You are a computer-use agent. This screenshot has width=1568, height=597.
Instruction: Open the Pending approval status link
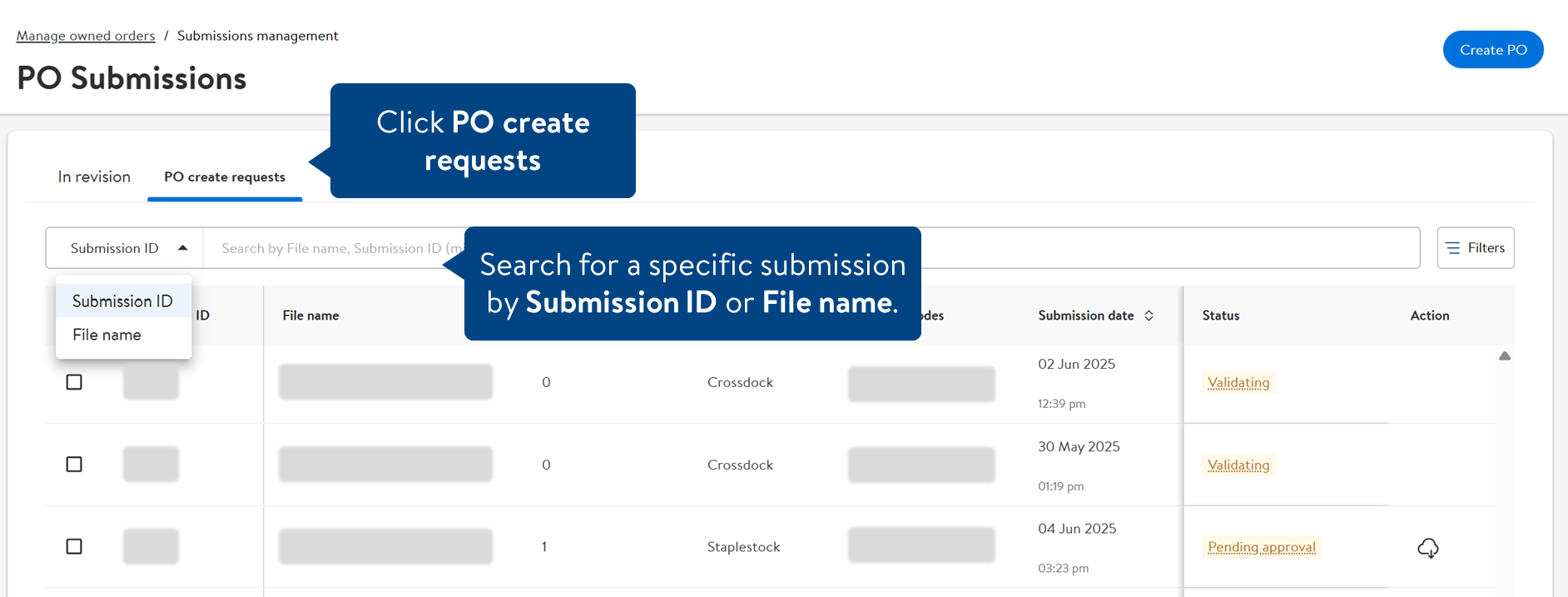1262,547
